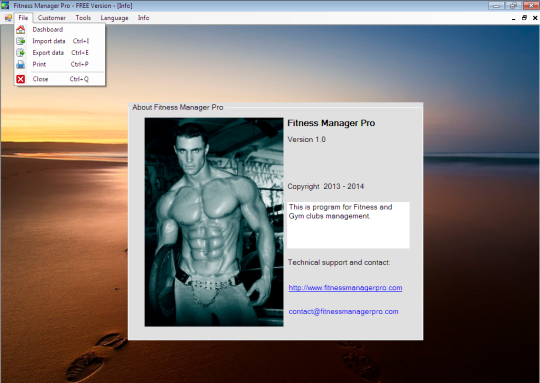The image size is (540, 383).
Task: Click 'Technical support and contact:' label
Action: tap(339, 262)
